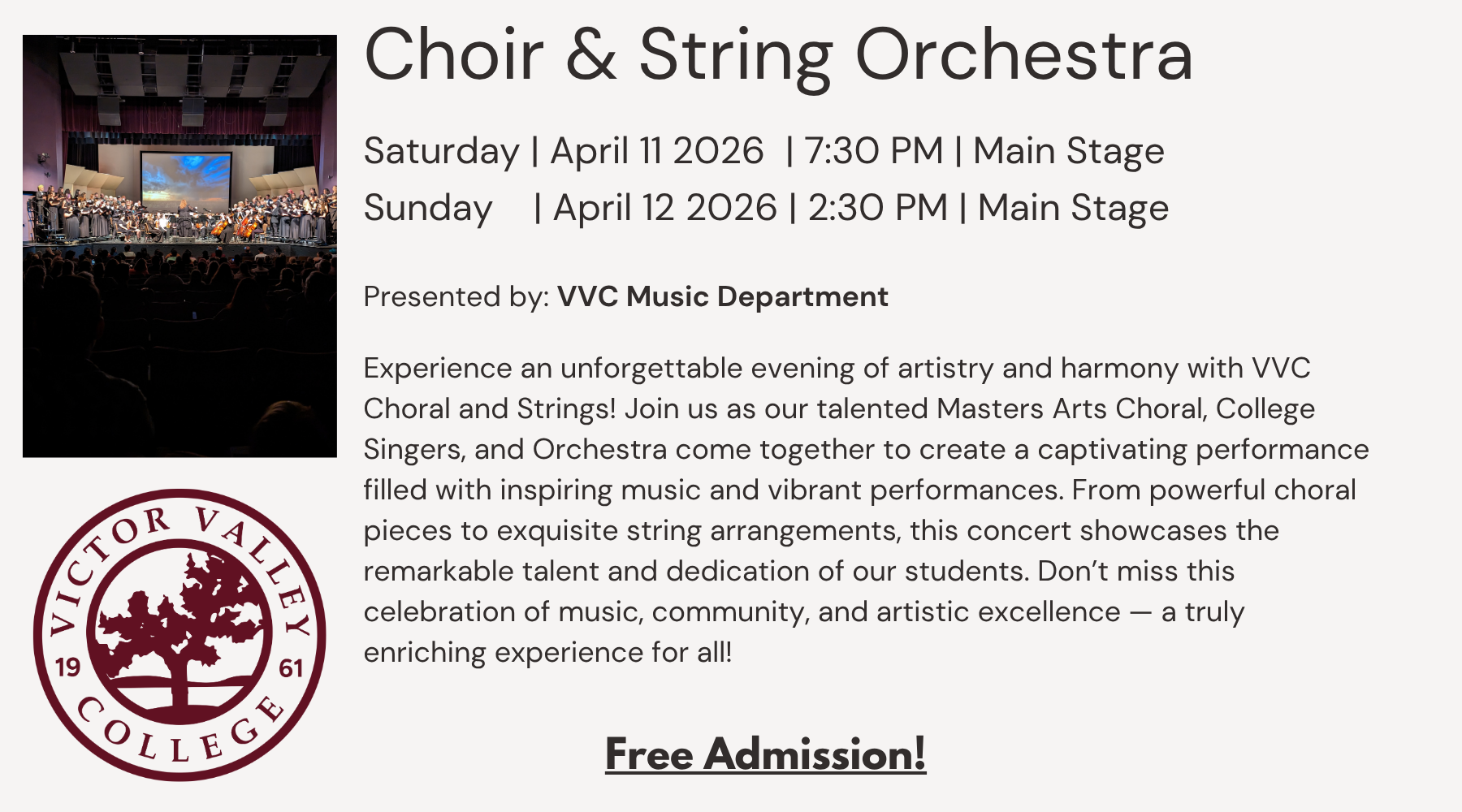Select the April 12 2026 date
Image resolution: width=1462 pixels, height=812 pixels.
pos(664,208)
